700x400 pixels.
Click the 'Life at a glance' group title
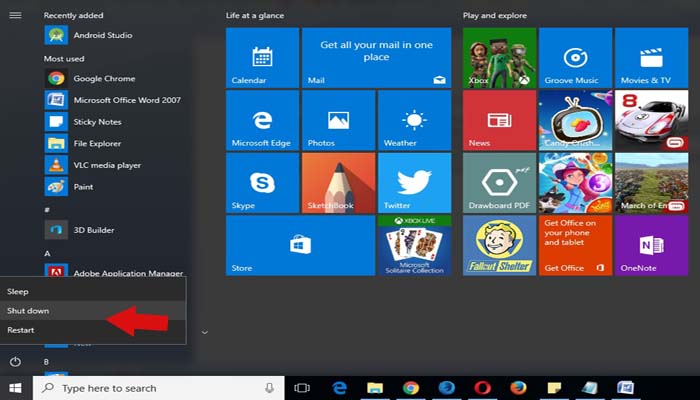[254, 16]
